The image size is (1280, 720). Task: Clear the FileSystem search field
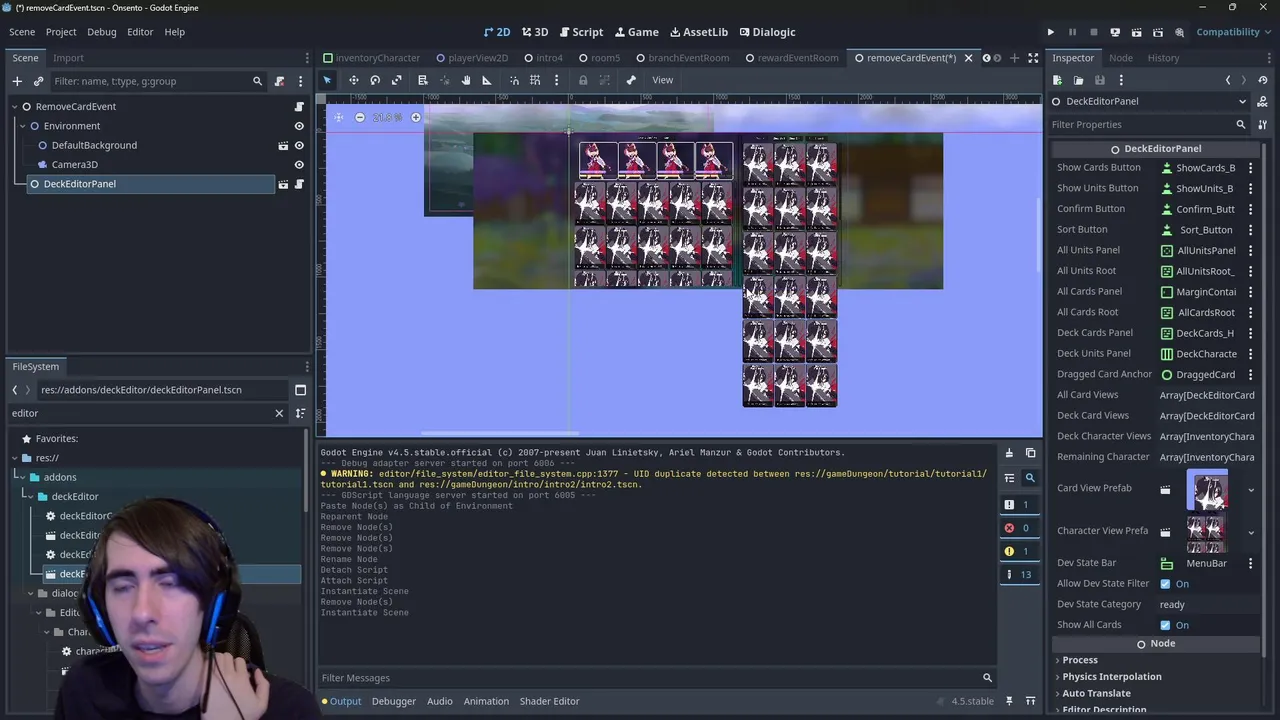[279, 413]
